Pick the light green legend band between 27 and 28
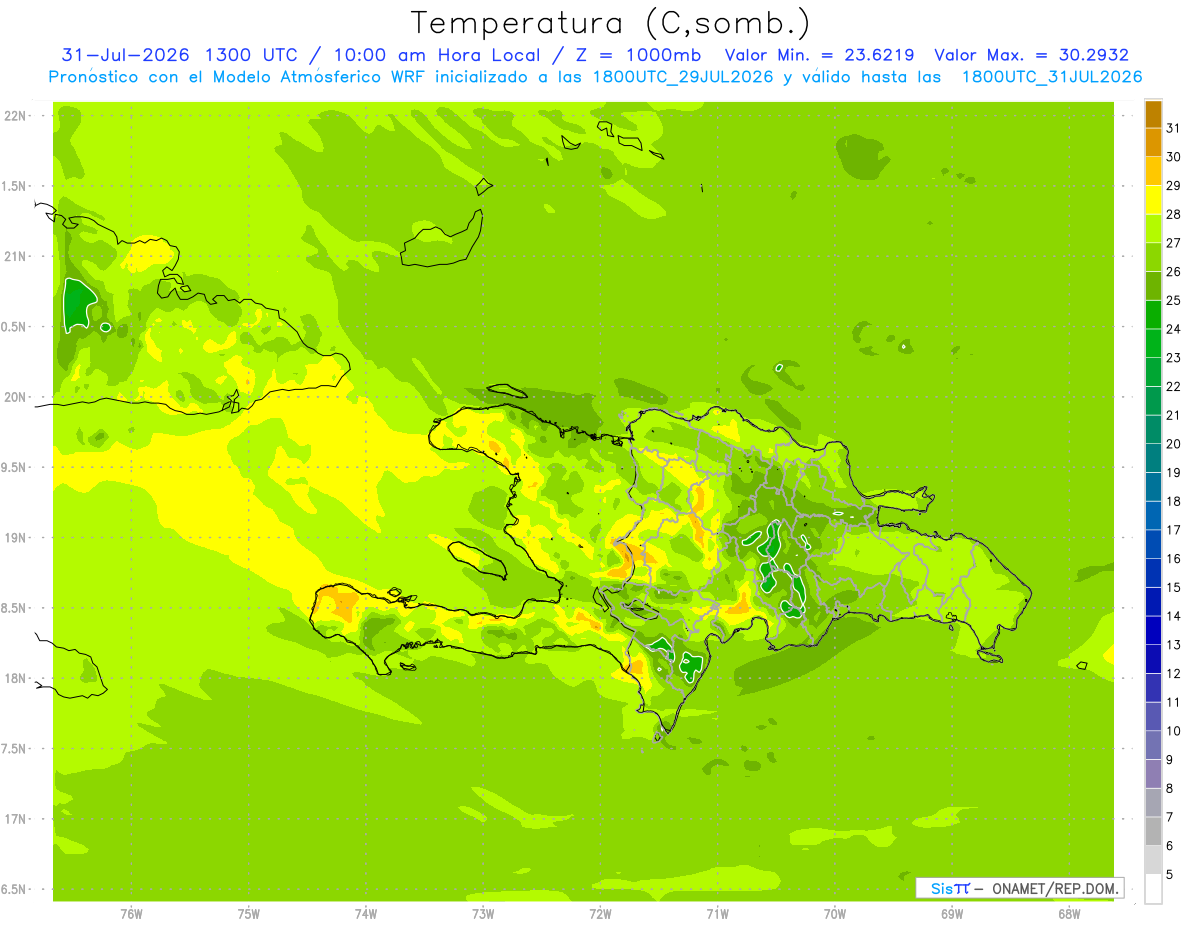Image resolution: width=1200 pixels, height=927 pixels. click(x=1153, y=228)
